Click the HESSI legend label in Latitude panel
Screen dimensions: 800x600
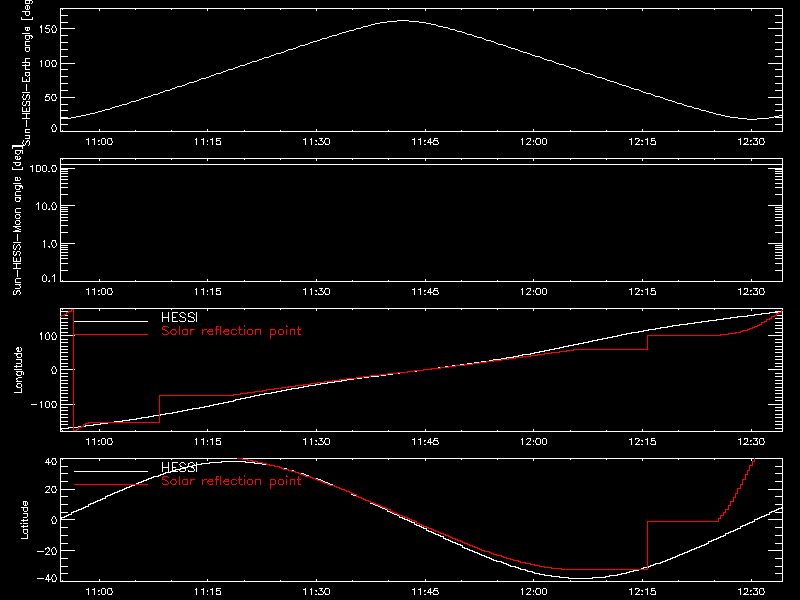(x=179, y=467)
